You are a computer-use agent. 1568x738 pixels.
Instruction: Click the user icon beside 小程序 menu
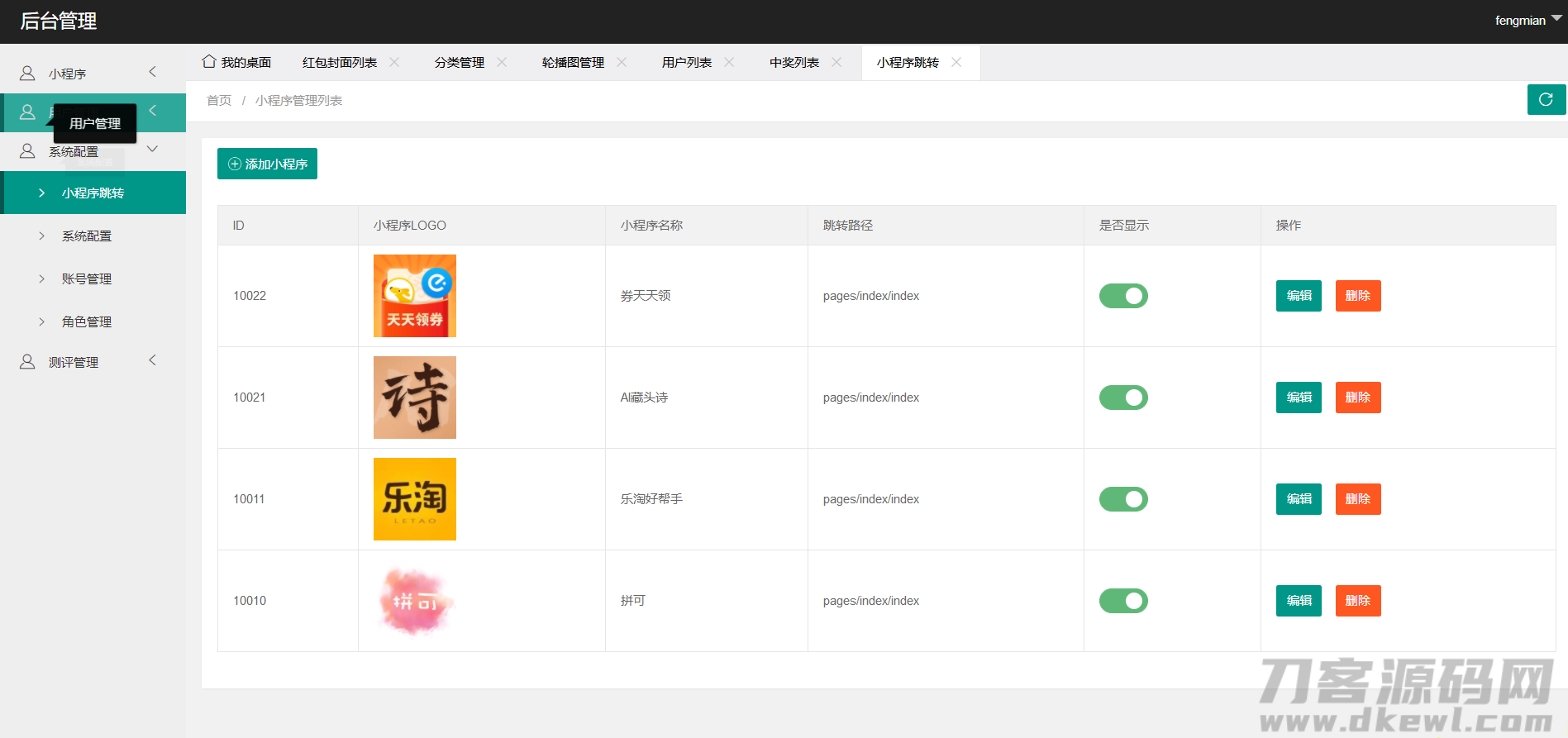point(27,74)
